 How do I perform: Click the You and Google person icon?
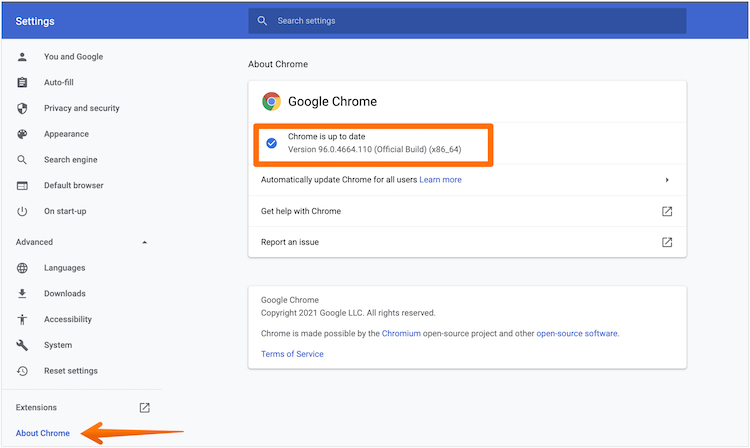(22, 57)
